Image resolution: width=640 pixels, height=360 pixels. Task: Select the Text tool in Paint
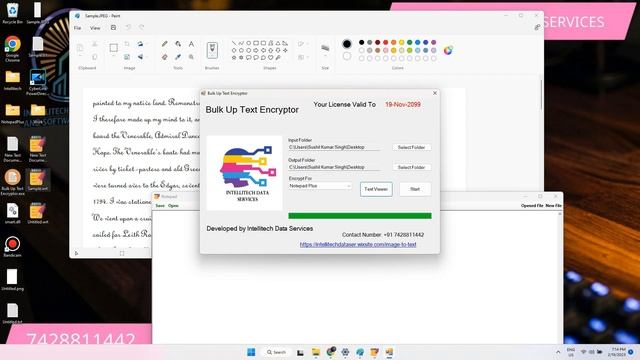tap(191, 44)
